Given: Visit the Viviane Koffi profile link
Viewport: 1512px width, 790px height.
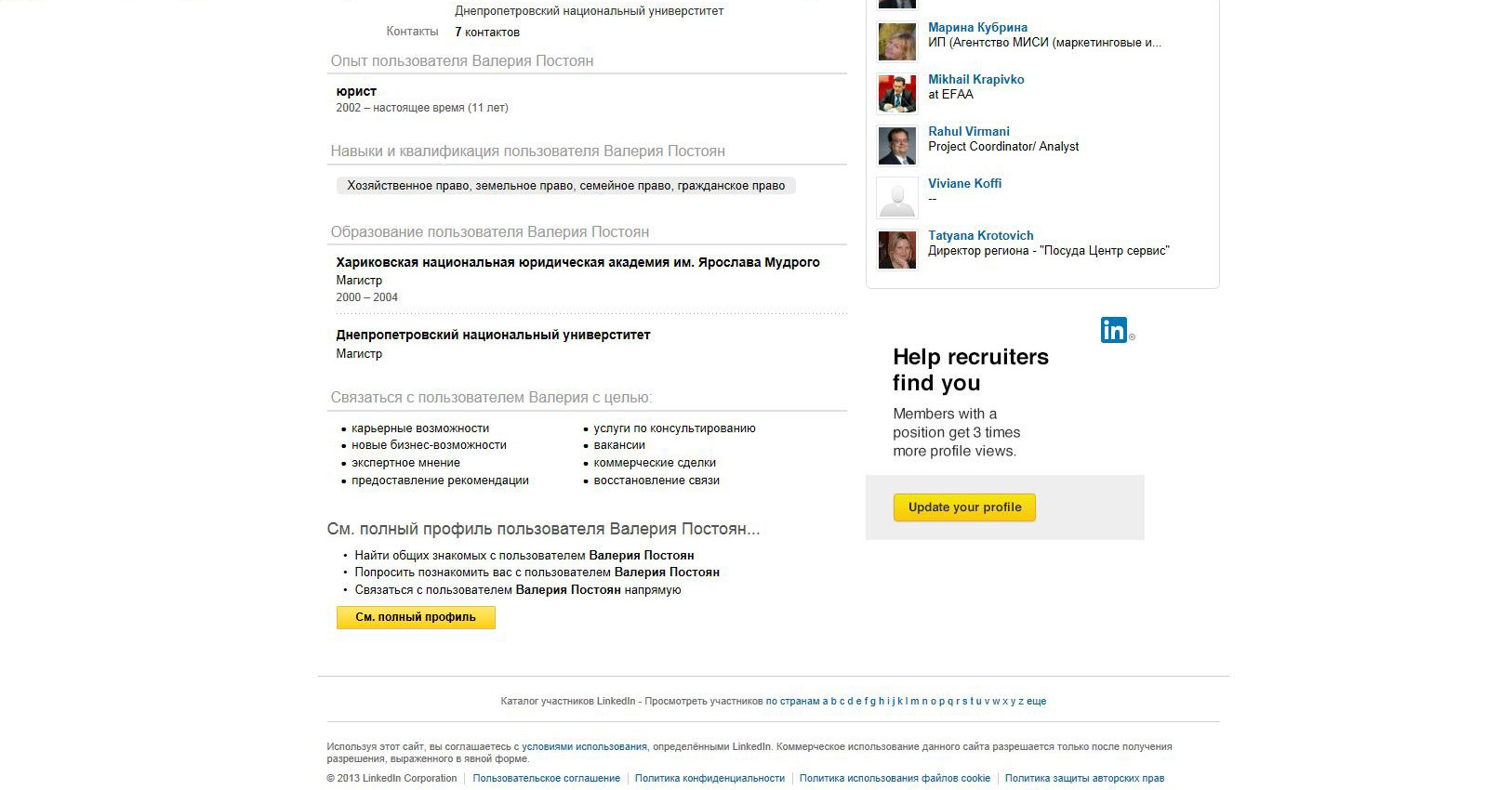Looking at the screenshot, I should pos(964,184).
